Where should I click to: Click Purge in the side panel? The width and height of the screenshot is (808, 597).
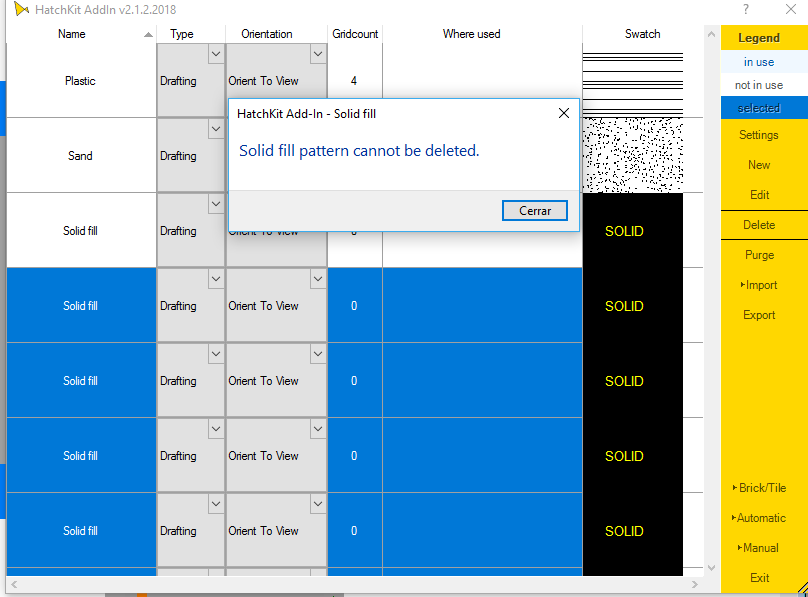click(x=759, y=255)
